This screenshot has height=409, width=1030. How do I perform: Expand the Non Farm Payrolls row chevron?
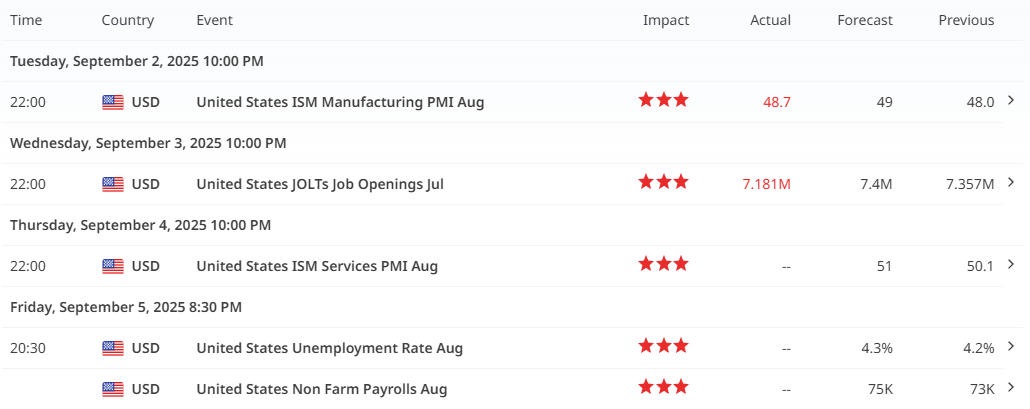coord(1011,387)
